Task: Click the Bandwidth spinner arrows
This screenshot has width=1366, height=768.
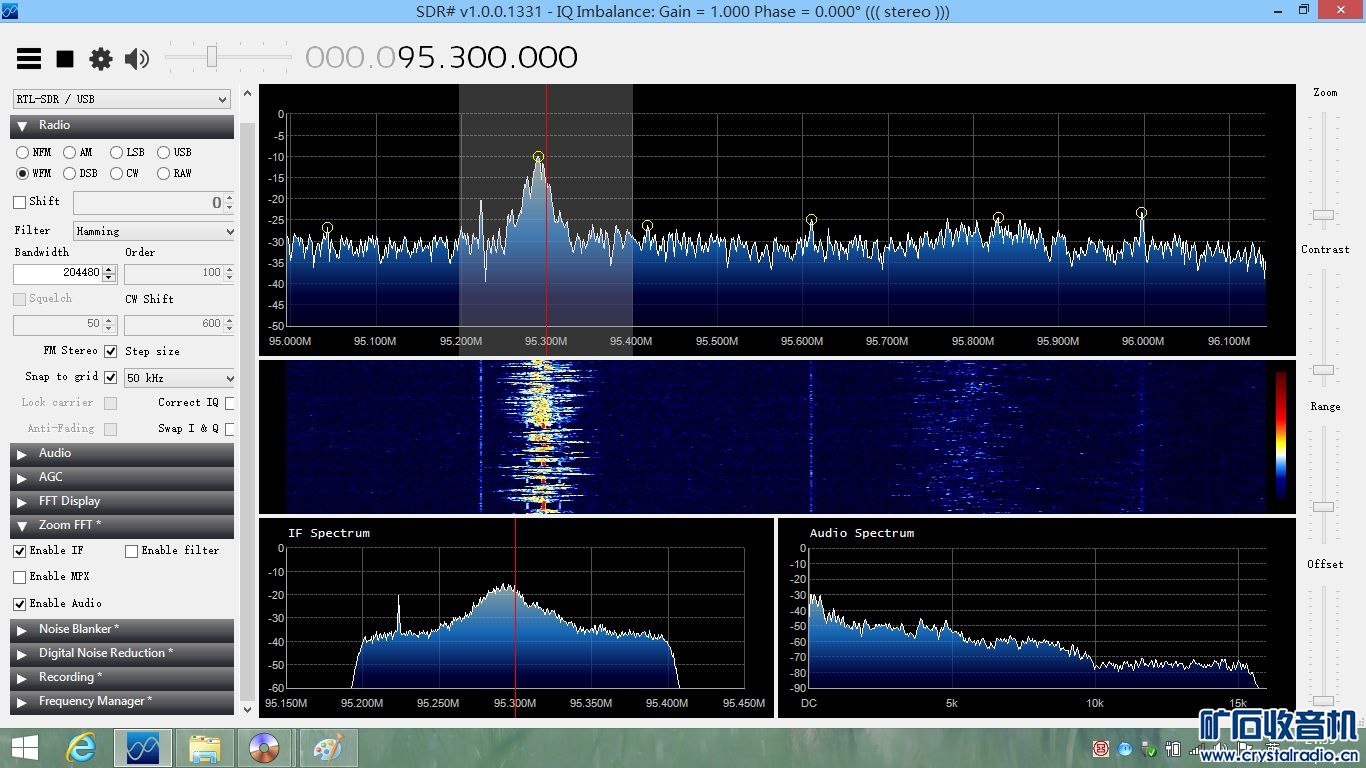Action: [x=110, y=273]
